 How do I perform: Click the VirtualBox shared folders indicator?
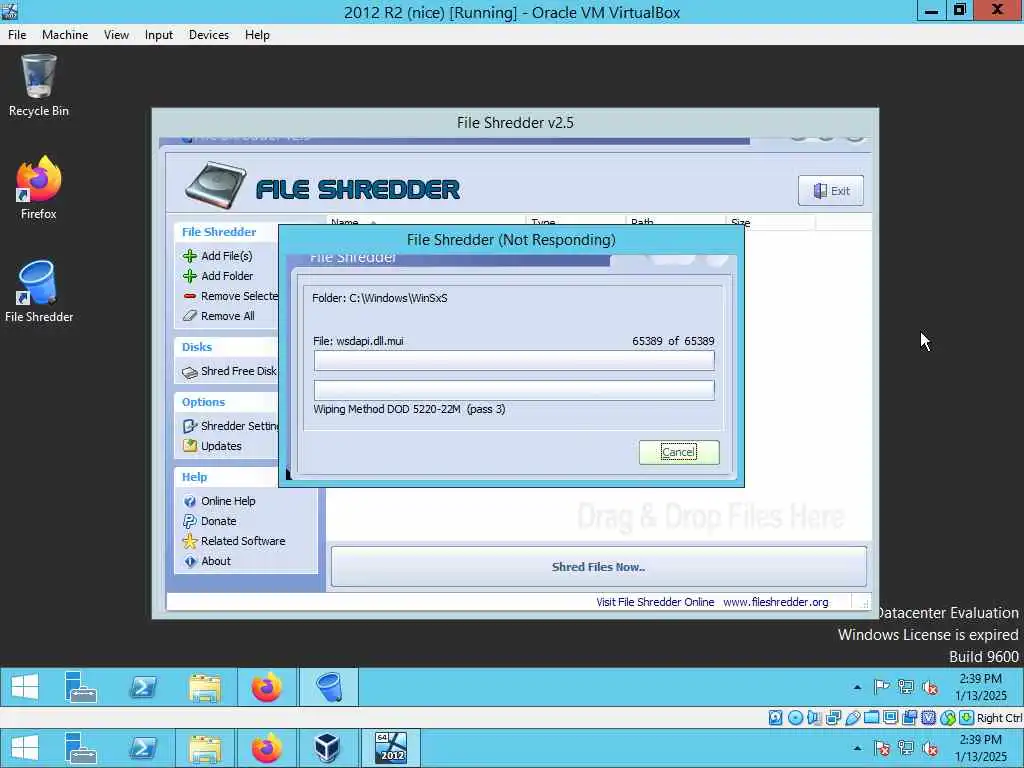point(871,718)
